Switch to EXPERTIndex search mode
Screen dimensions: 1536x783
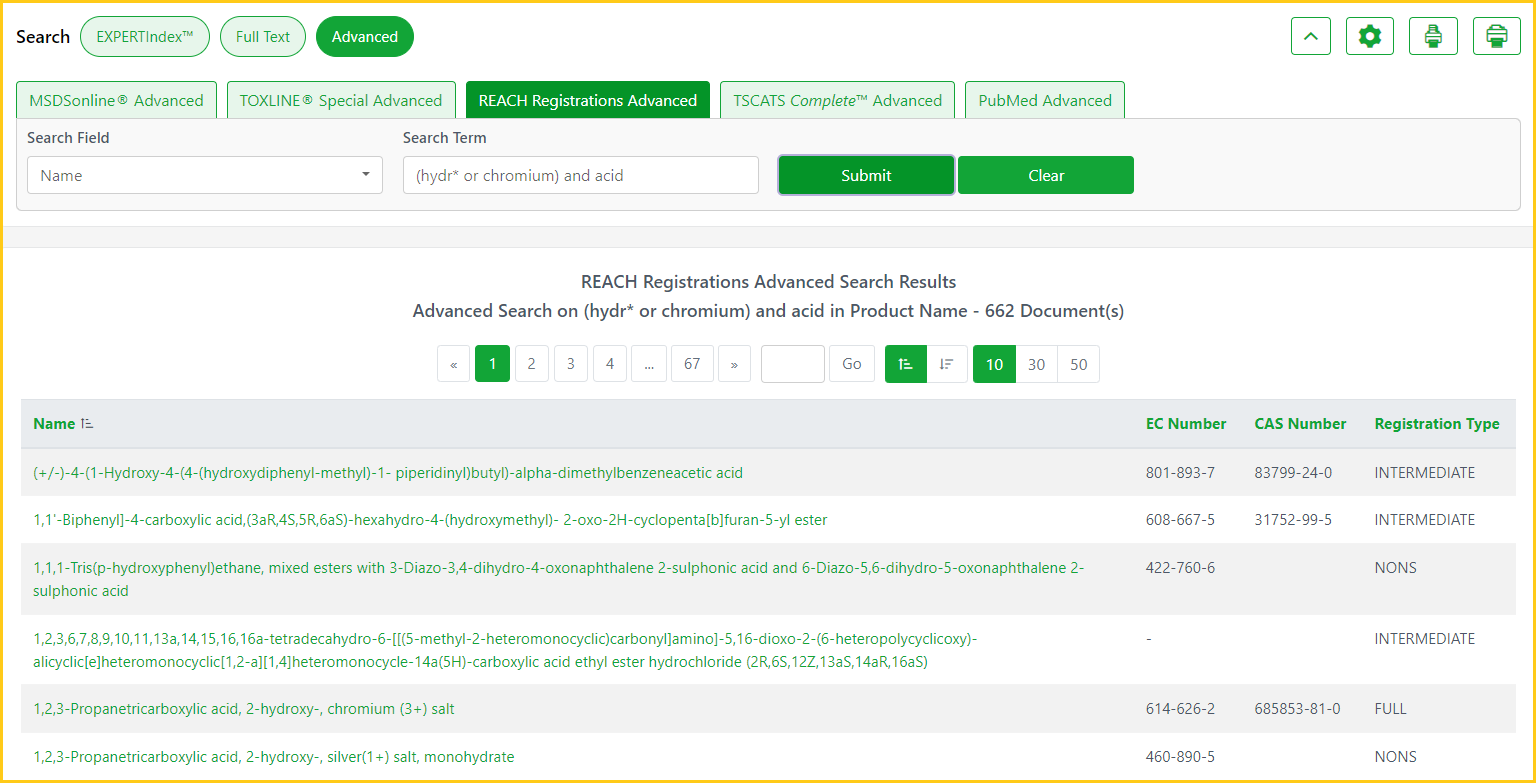(x=145, y=37)
